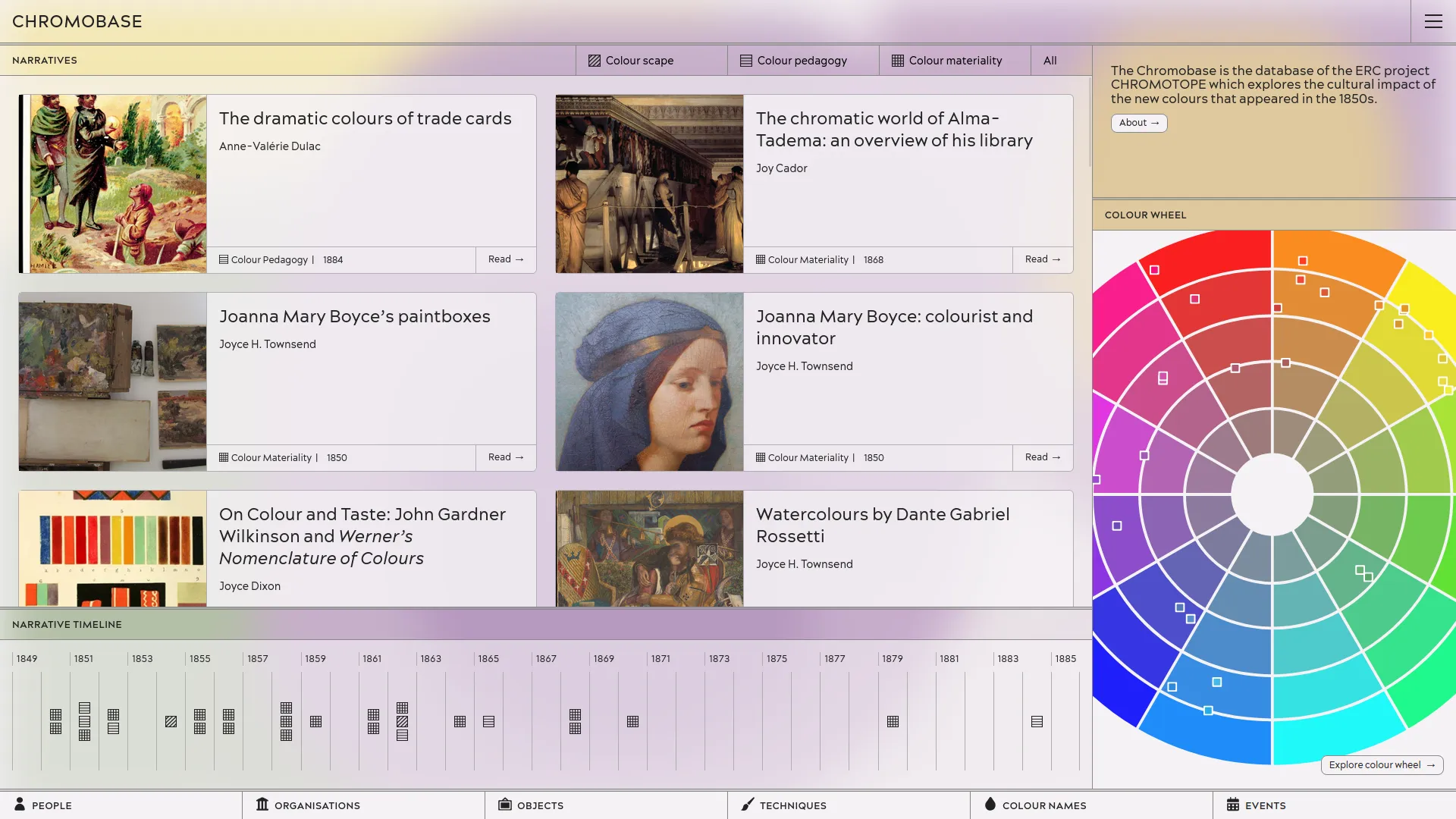Click Explore colour wheel button

1382,765
